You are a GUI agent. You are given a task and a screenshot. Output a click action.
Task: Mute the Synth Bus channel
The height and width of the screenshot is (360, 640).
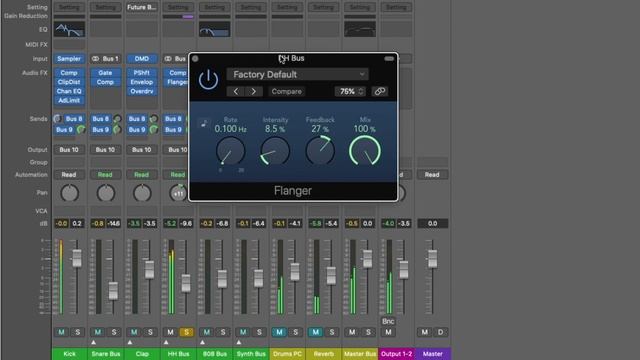pos(243,332)
